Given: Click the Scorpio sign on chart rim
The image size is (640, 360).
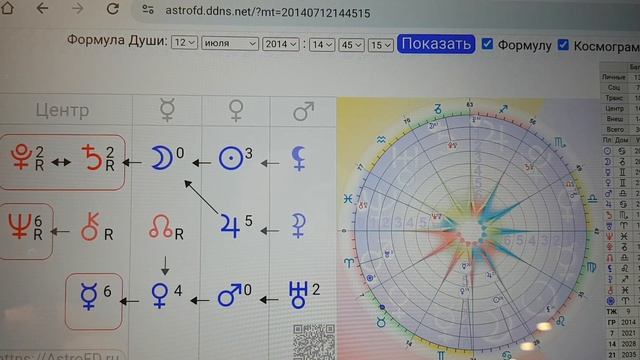Looking at the screenshot, I should (560, 142).
